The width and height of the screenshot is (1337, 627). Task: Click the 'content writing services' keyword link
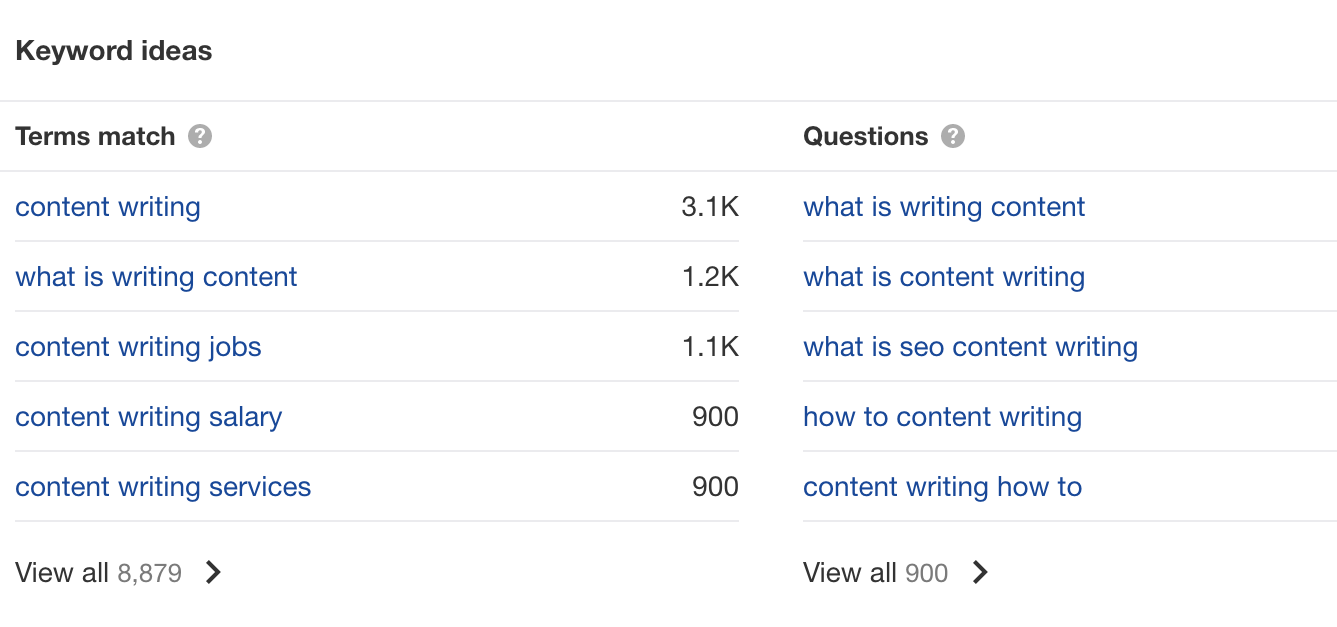pyautogui.click(x=163, y=487)
